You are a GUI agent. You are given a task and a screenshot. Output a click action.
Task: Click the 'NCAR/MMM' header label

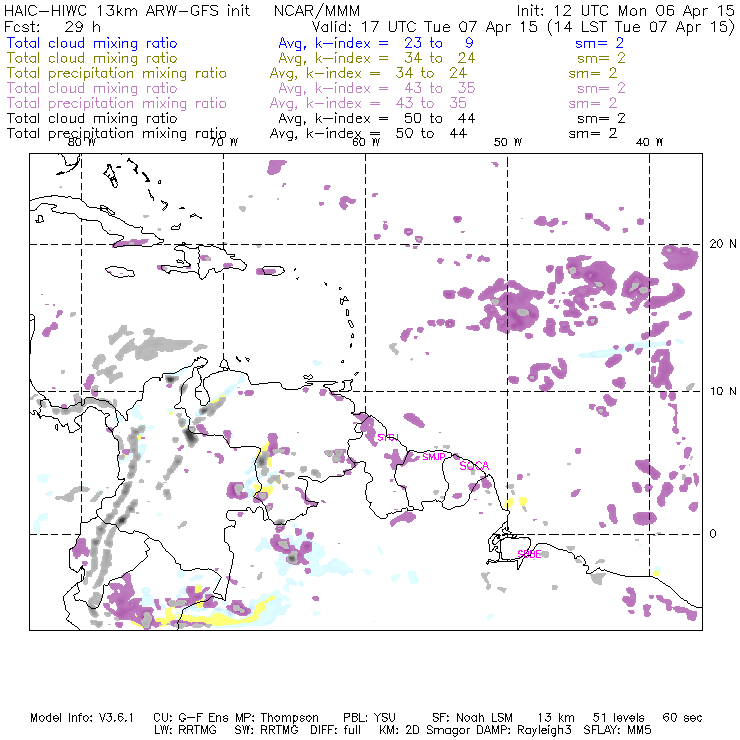point(317,11)
